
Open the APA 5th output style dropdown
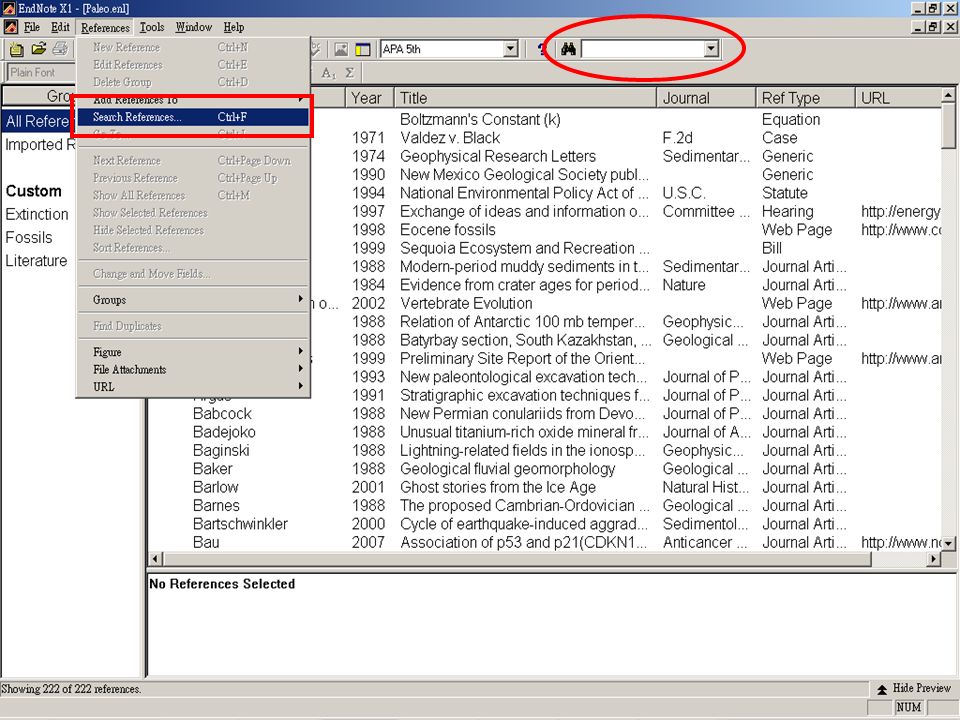(511, 49)
